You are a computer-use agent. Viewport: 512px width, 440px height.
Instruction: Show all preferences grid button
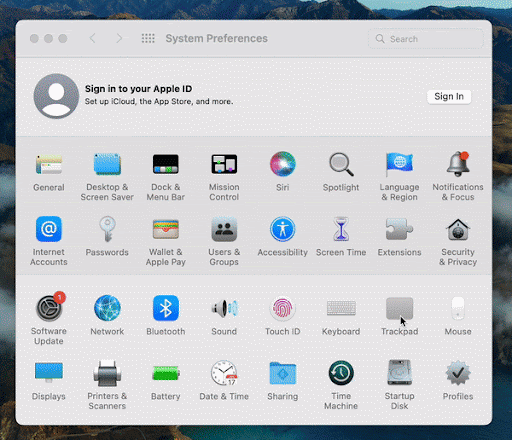pos(148,38)
